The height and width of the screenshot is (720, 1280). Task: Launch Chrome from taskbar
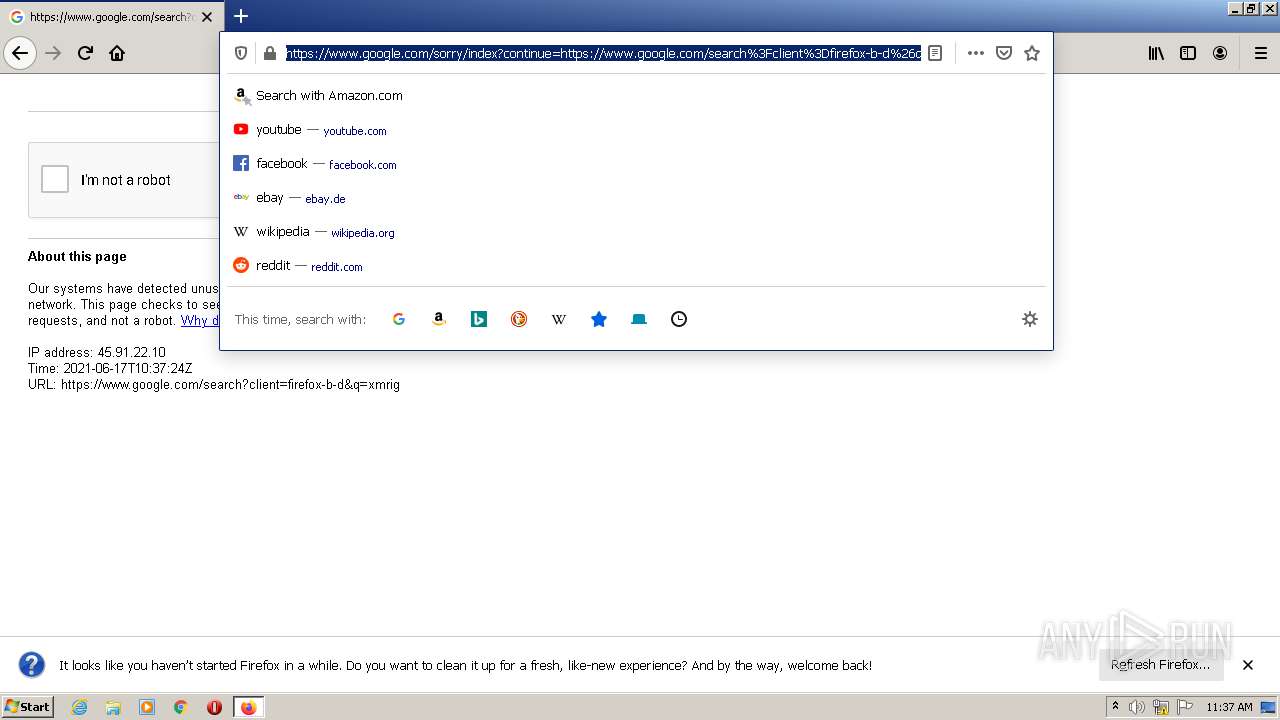(181, 707)
